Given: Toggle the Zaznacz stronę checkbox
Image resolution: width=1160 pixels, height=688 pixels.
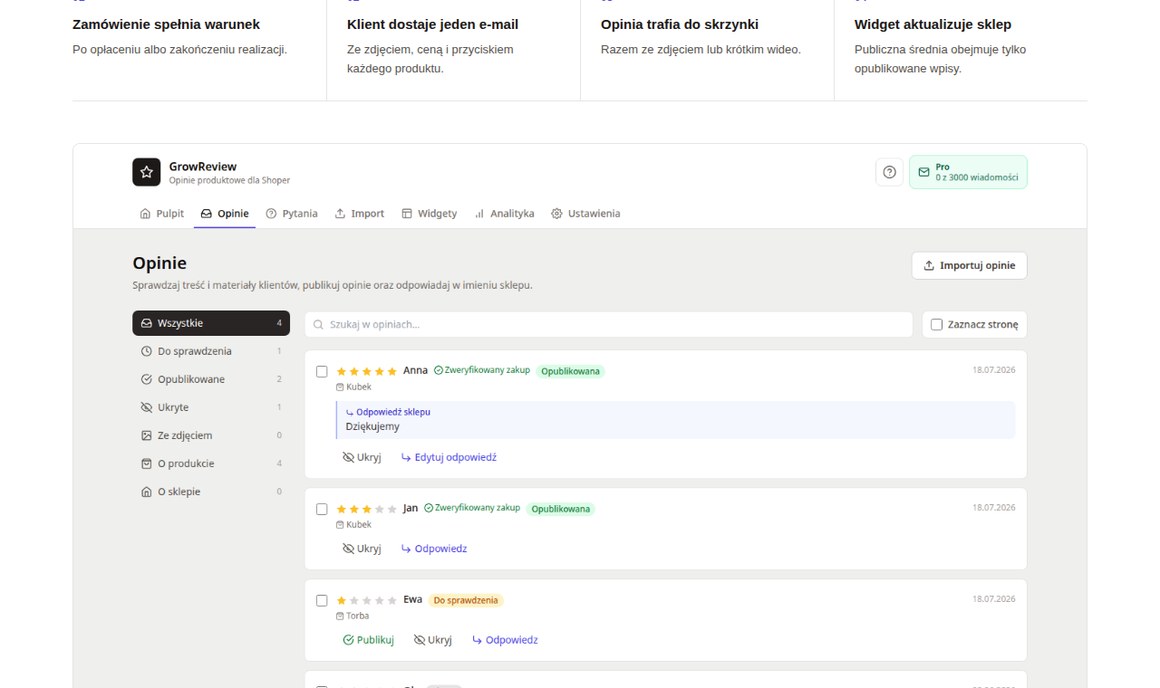Looking at the screenshot, I should pyautogui.click(x=937, y=324).
